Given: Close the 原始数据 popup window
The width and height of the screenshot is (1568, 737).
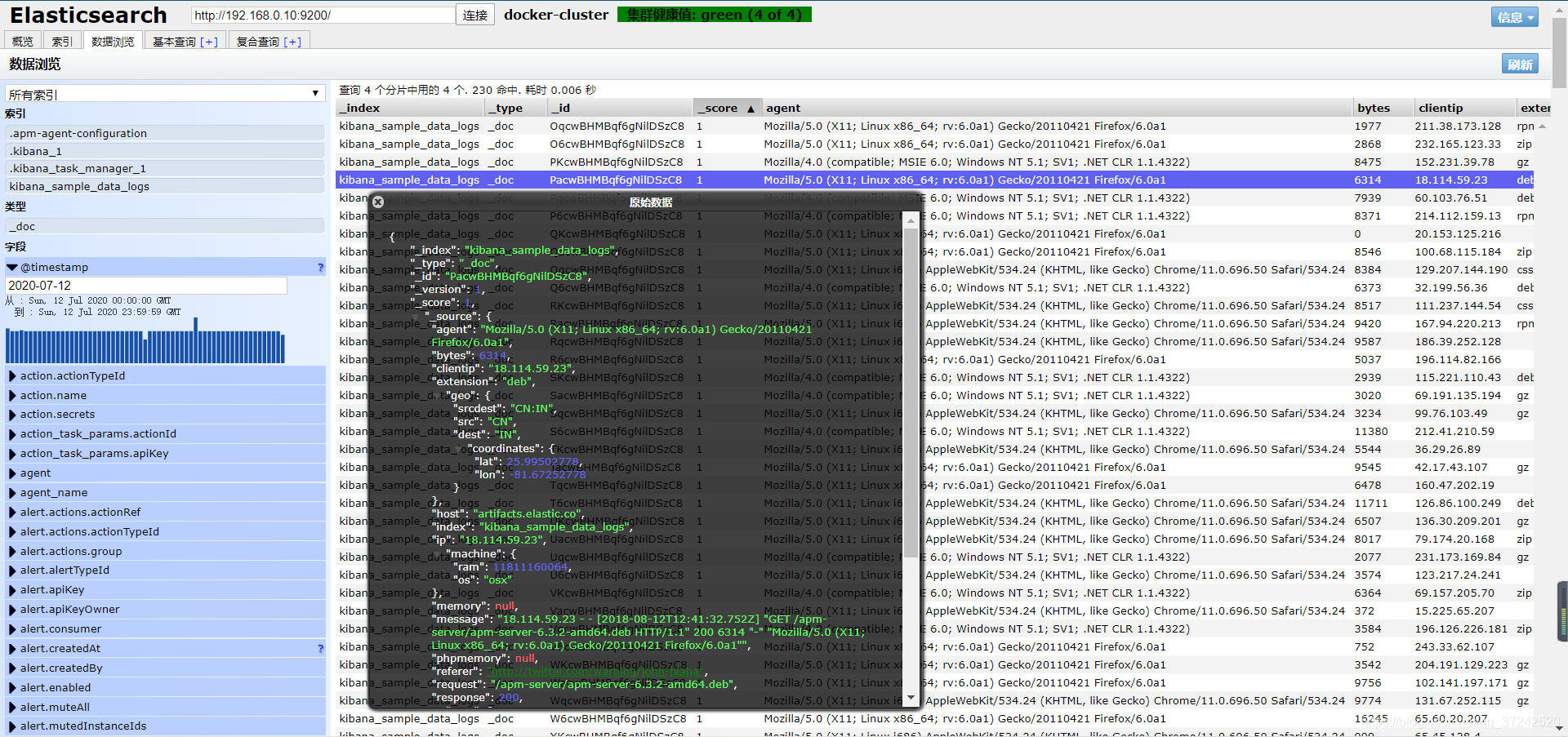Looking at the screenshot, I should [x=378, y=202].
